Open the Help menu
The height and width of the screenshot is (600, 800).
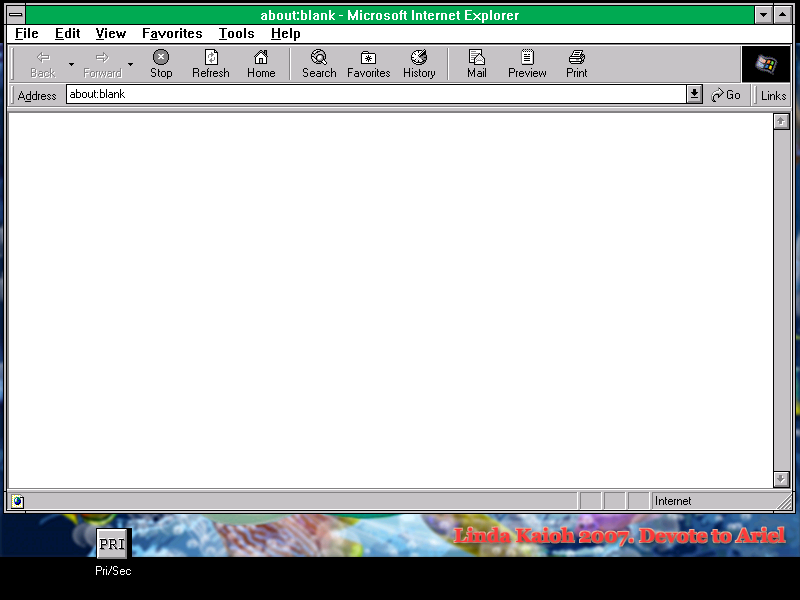tap(286, 34)
